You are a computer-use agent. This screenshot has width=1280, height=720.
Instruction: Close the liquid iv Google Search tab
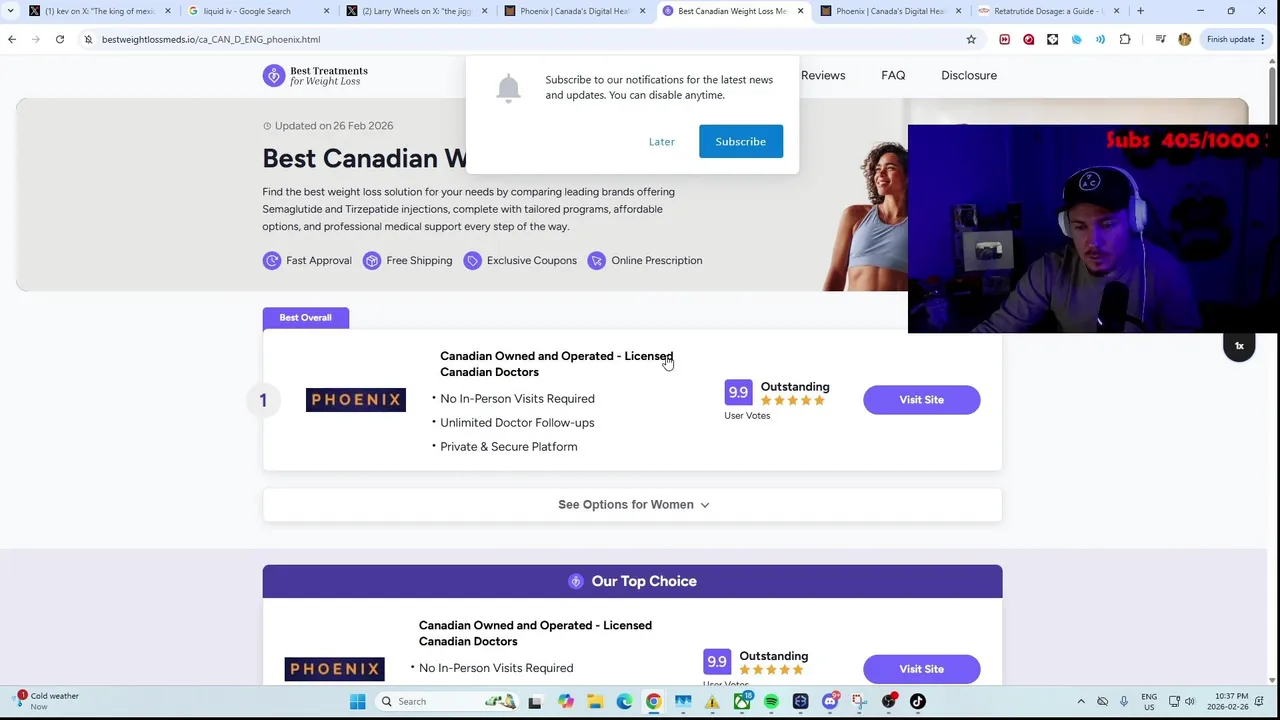click(326, 11)
